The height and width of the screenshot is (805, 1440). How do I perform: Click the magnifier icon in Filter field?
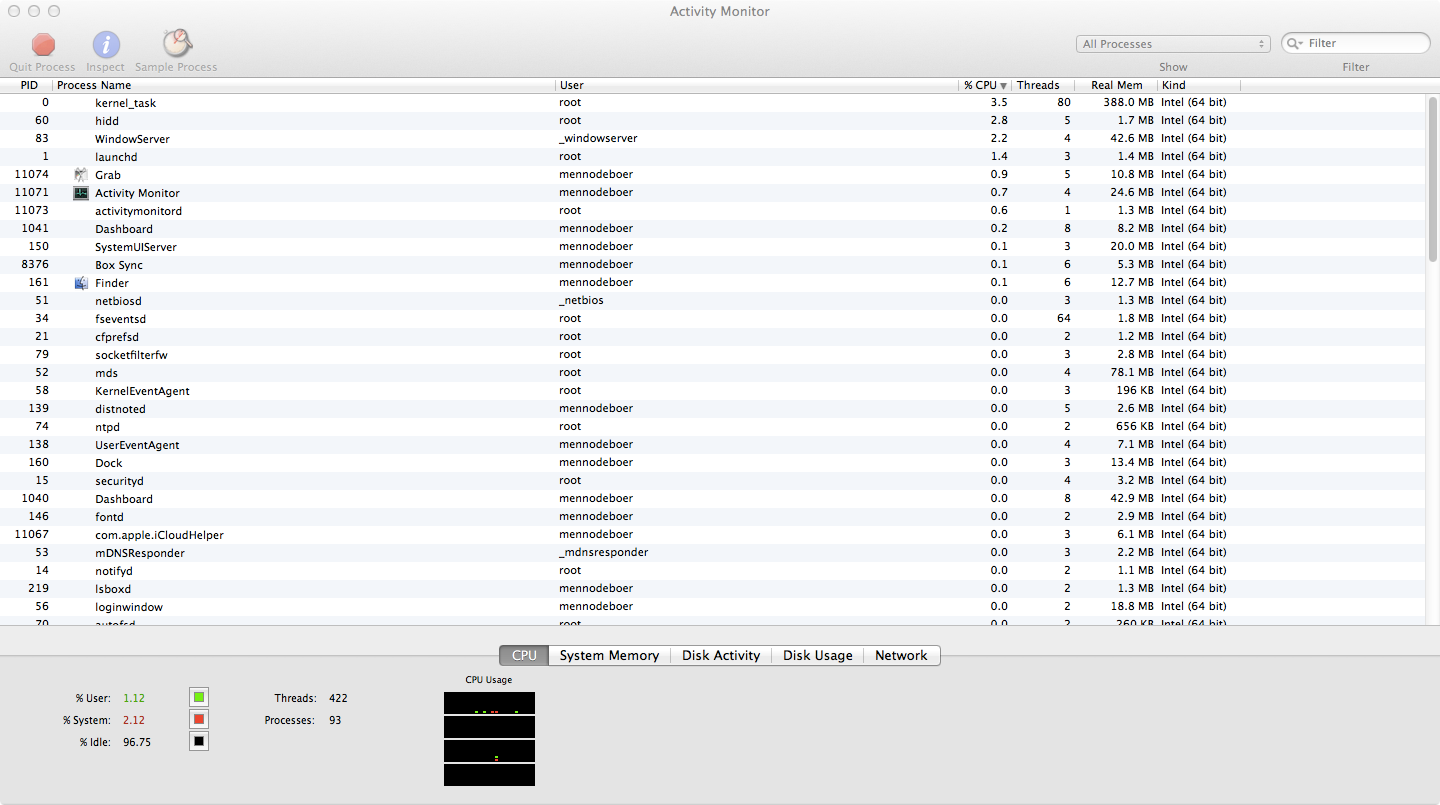[x=1295, y=44]
